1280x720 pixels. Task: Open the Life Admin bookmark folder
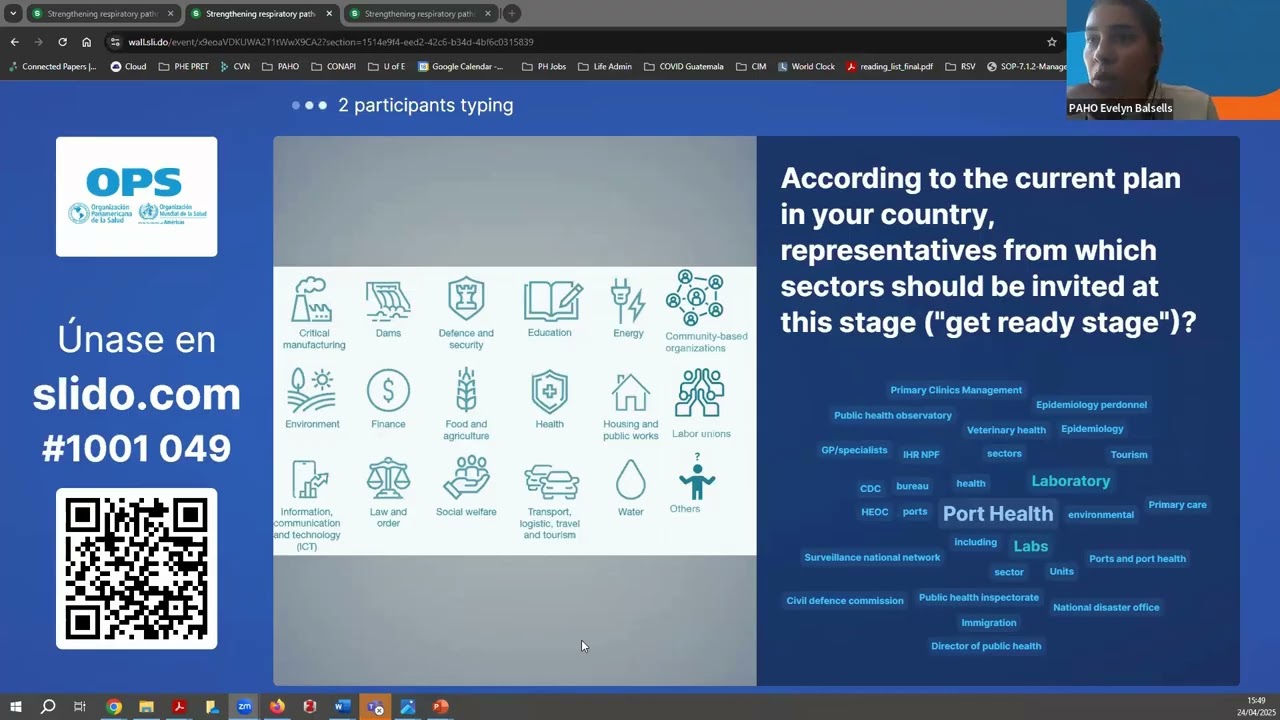pyautogui.click(x=605, y=67)
